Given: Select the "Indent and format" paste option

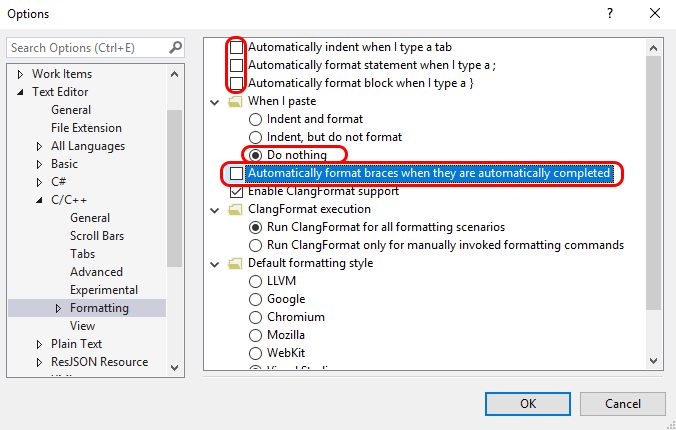Looking at the screenshot, I should coord(255,119).
